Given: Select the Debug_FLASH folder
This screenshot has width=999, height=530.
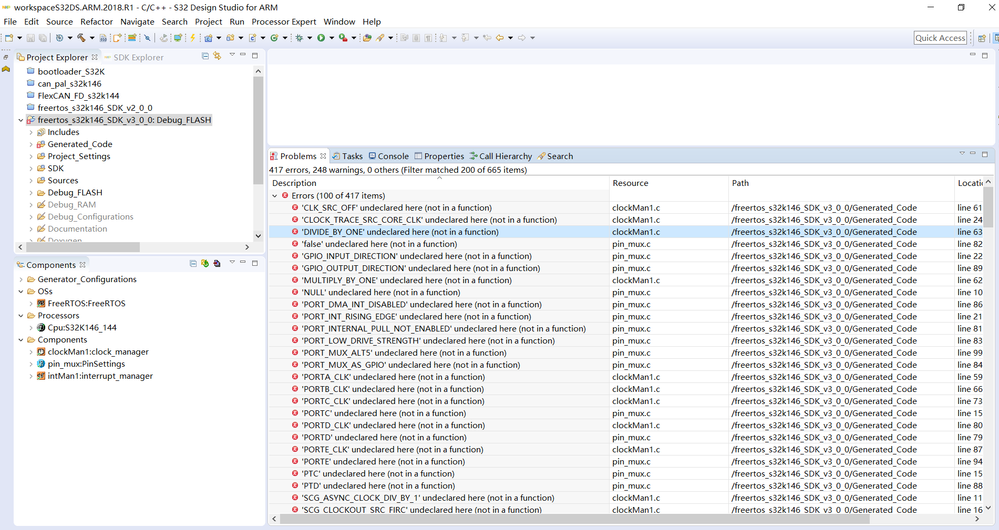Looking at the screenshot, I should click(69, 193).
